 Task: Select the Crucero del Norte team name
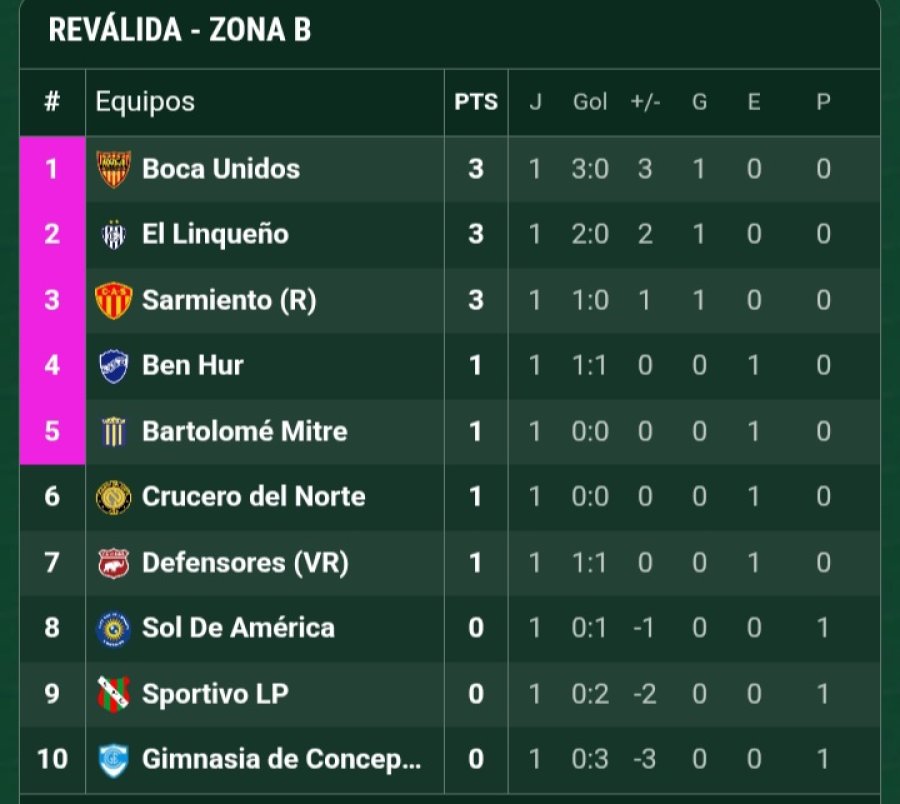point(254,497)
